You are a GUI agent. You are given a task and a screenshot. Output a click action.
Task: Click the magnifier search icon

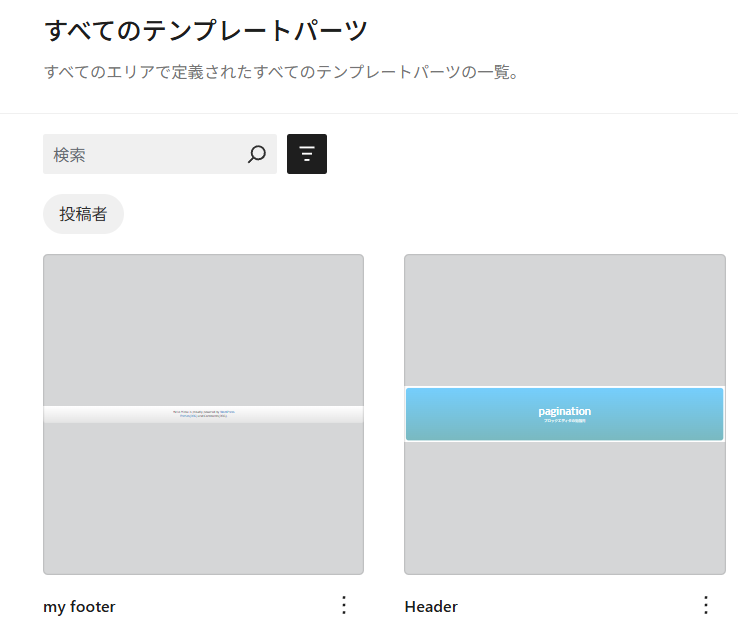click(257, 154)
